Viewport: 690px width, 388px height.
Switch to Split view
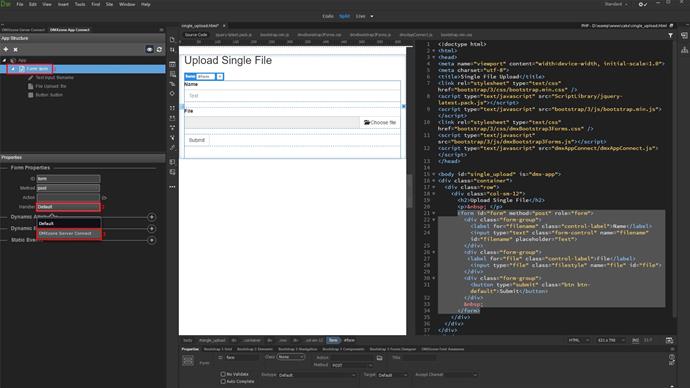345,16
